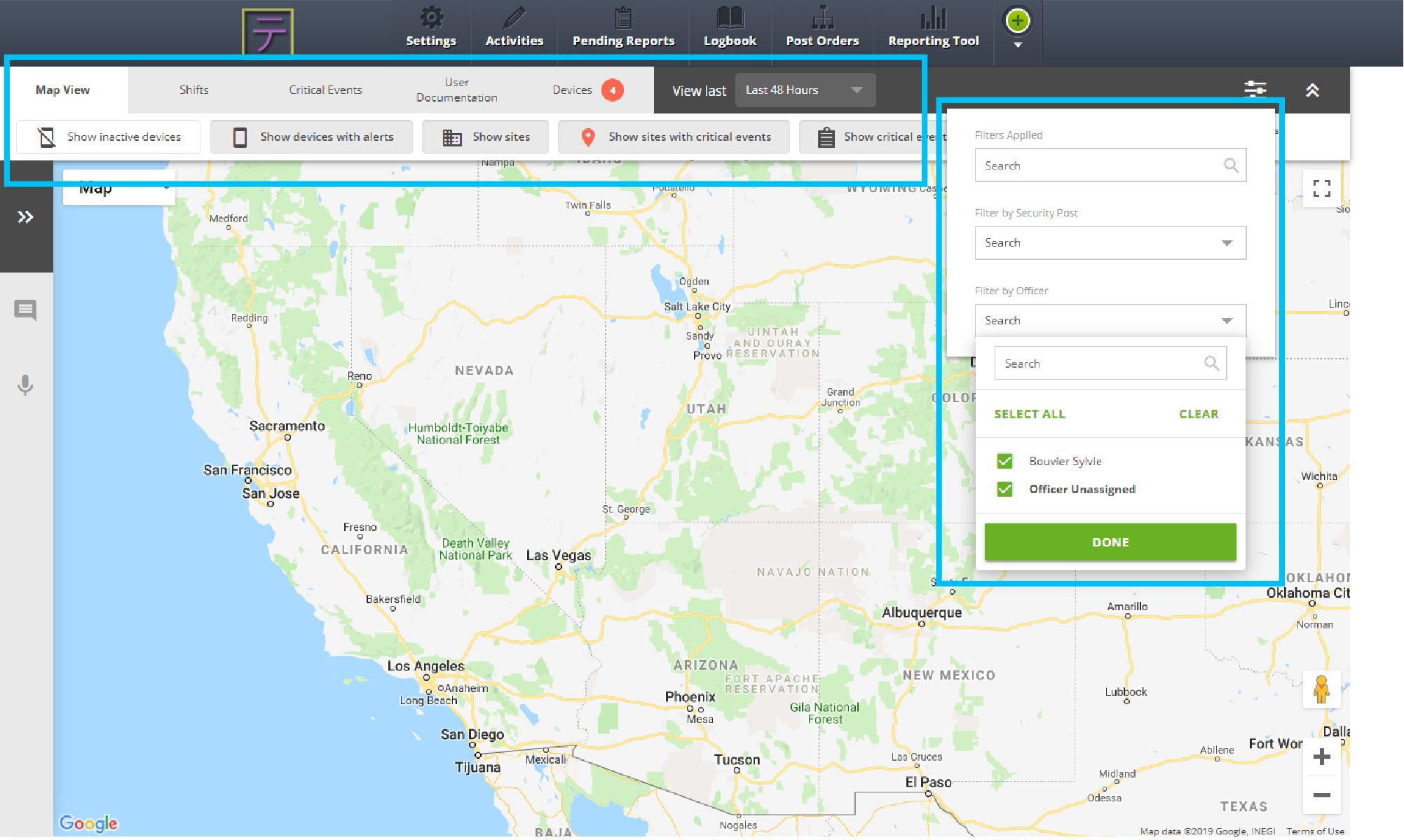The image size is (1404, 840).
Task: Switch to Shifts tab
Action: tap(193, 90)
